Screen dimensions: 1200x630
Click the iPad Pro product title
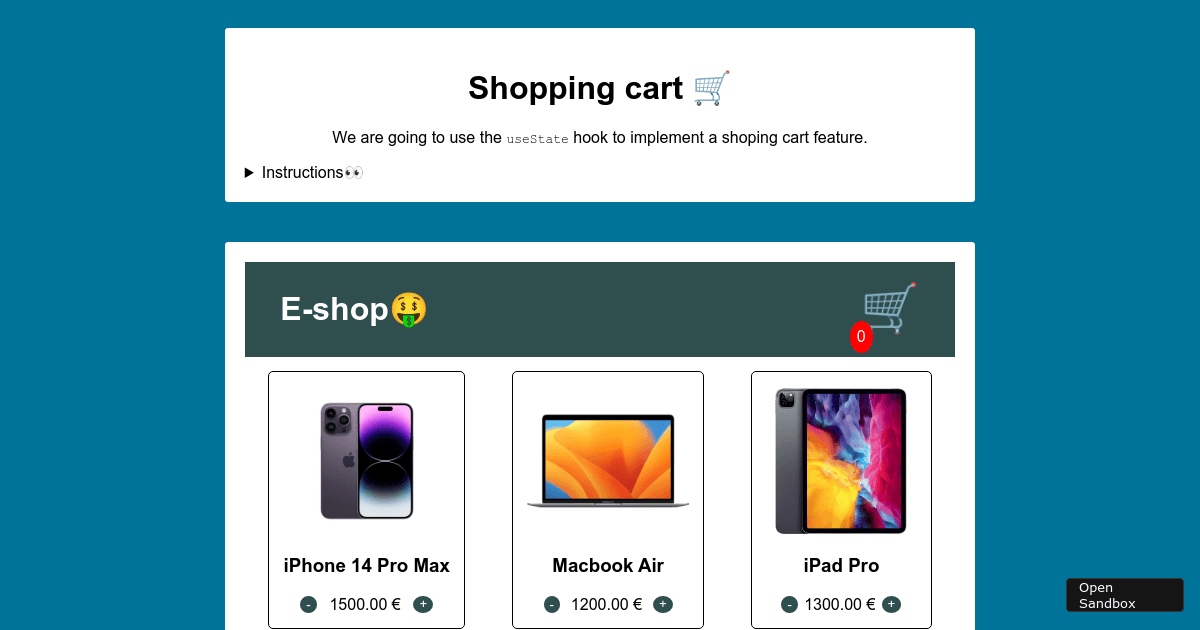(x=841, y=566)
